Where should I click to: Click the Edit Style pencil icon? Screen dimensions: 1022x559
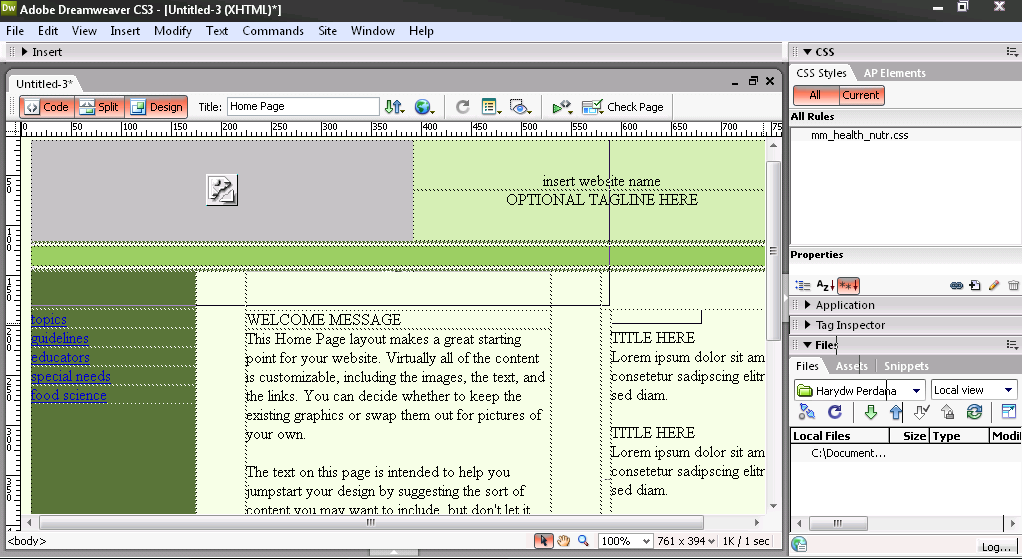pos(993,286)
